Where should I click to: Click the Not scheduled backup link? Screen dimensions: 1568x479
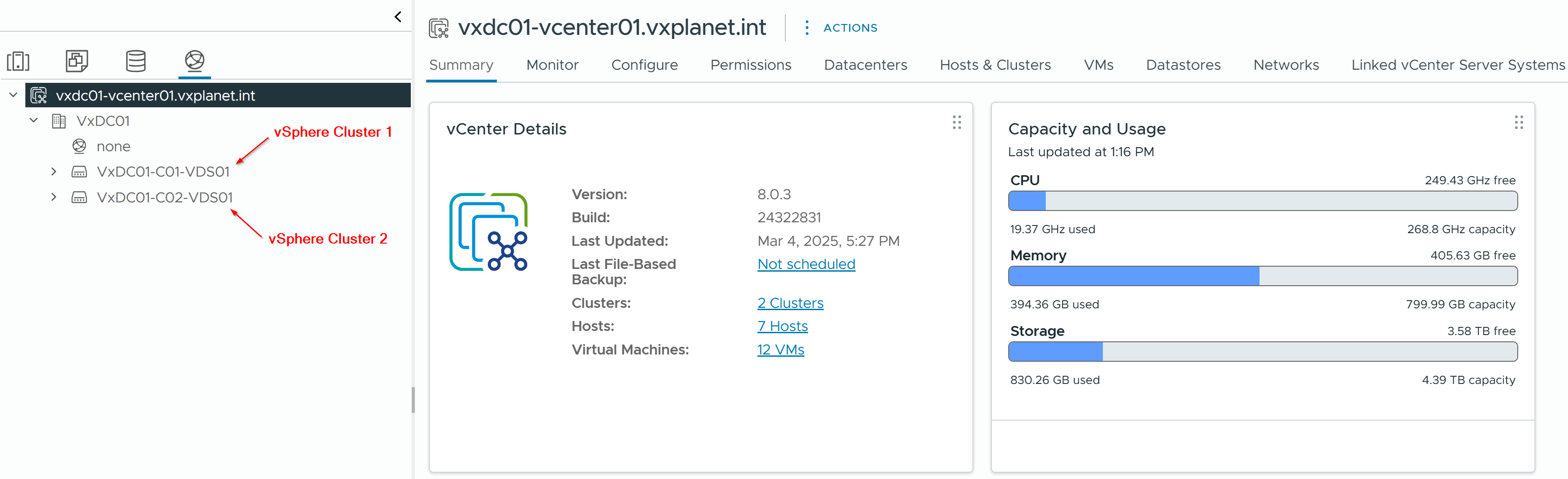tap(806, 264)
